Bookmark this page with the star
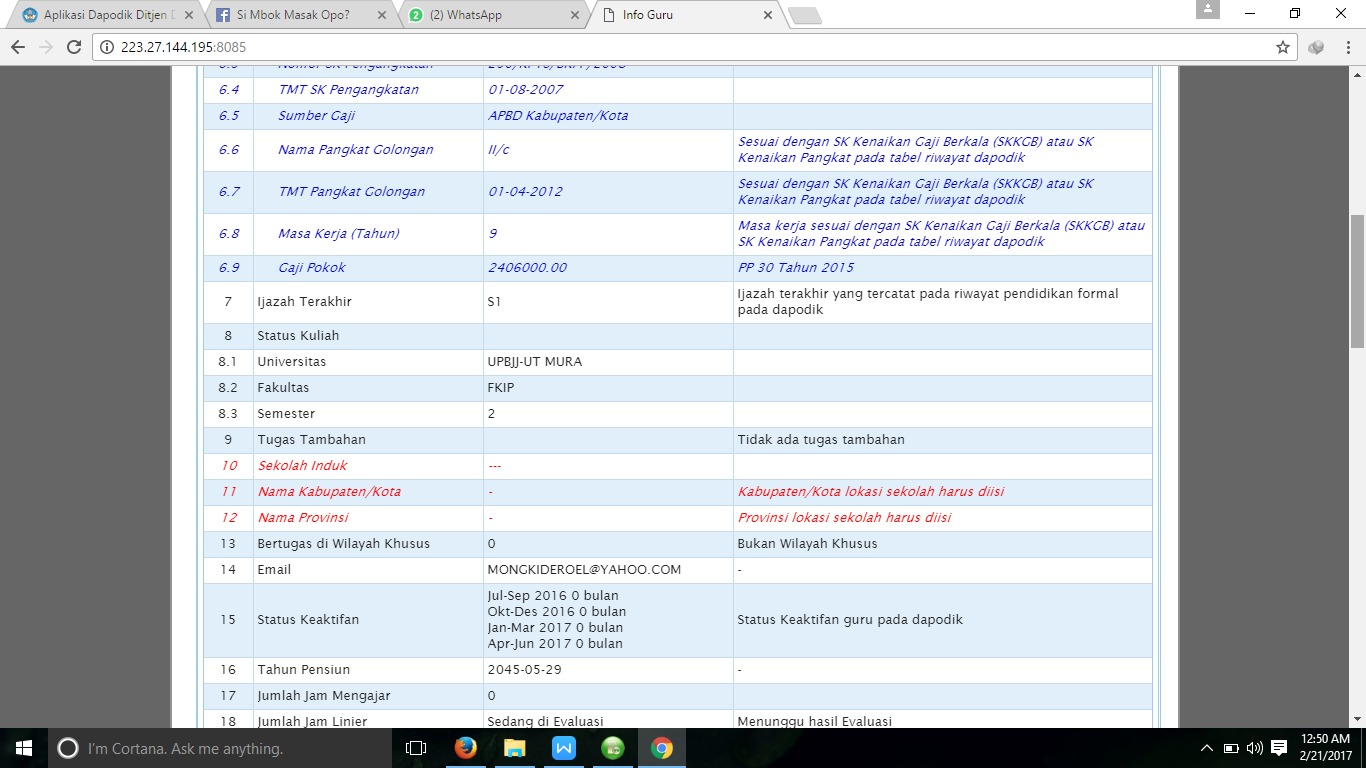Viewport: 1366px width, 768px height. [1283, 47]
